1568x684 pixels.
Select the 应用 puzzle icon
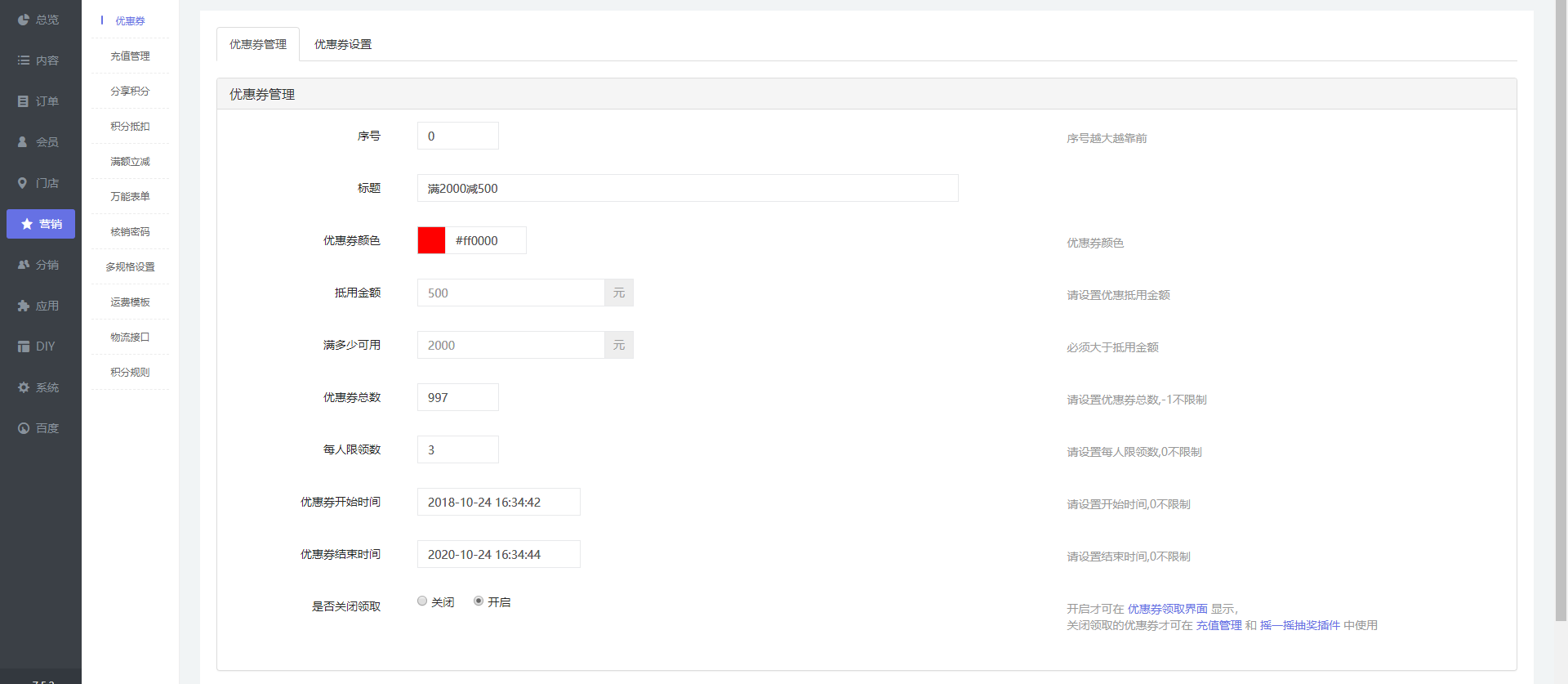pyautogui.click(x=24, y=306)
